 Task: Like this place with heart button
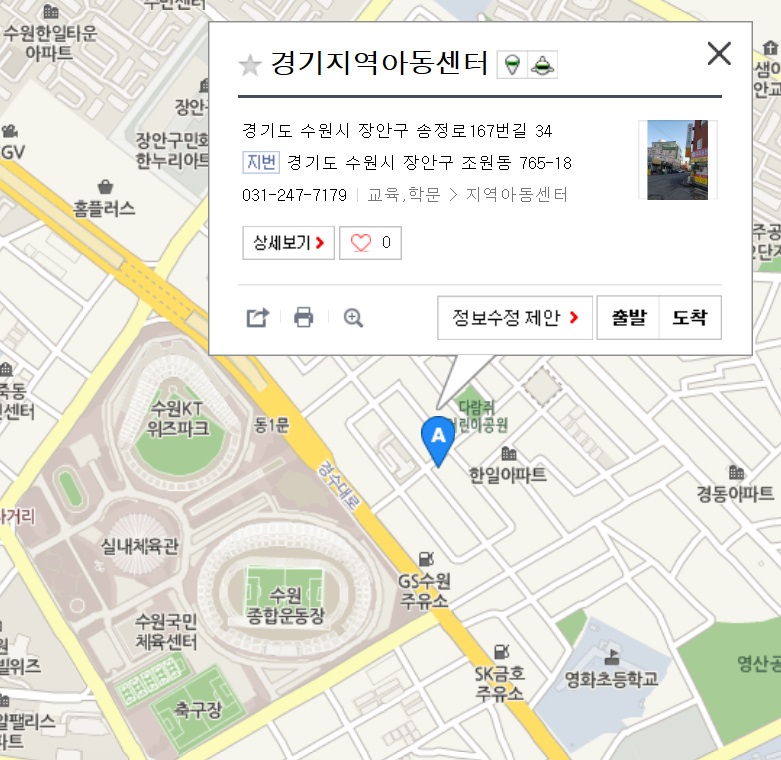(370, 243)
